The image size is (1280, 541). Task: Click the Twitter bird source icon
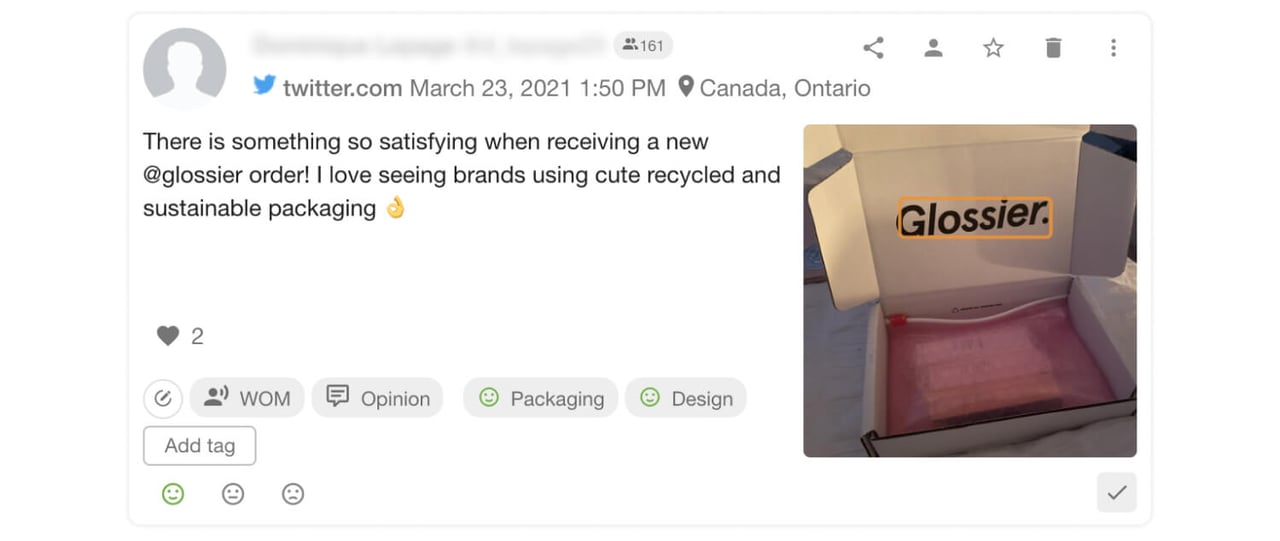264,86
